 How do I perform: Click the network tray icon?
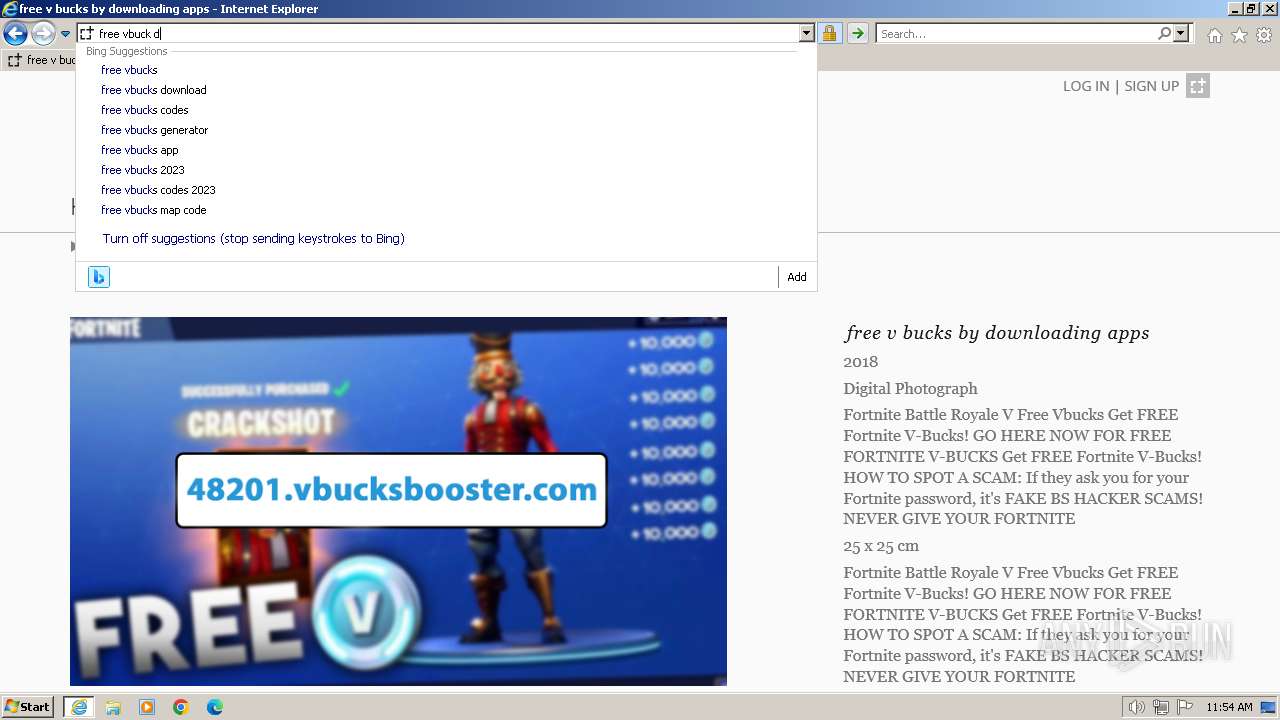tap(1161, 707)
